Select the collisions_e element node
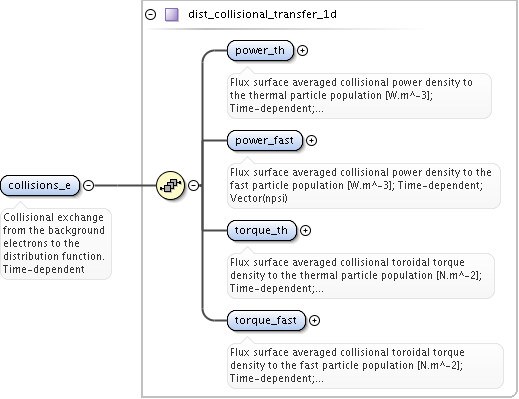Image resolution: width=519 pixels, height=399 pixels. (x=40, y=185)
